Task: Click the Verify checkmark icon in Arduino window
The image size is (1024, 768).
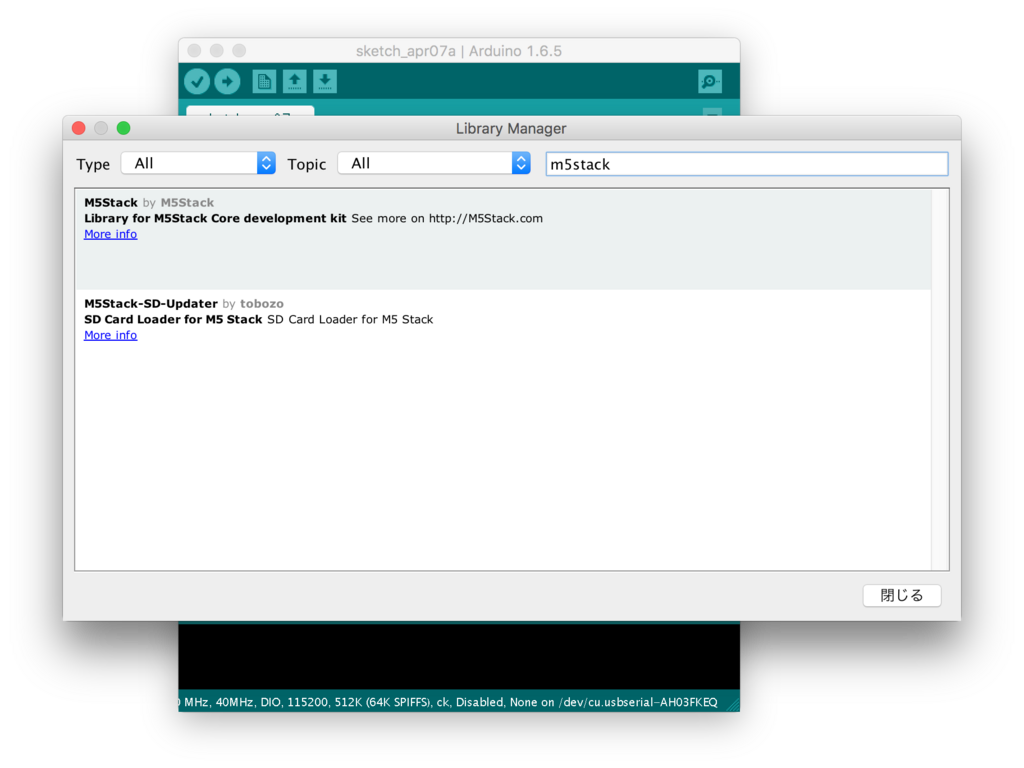Action: click(197, 82)
